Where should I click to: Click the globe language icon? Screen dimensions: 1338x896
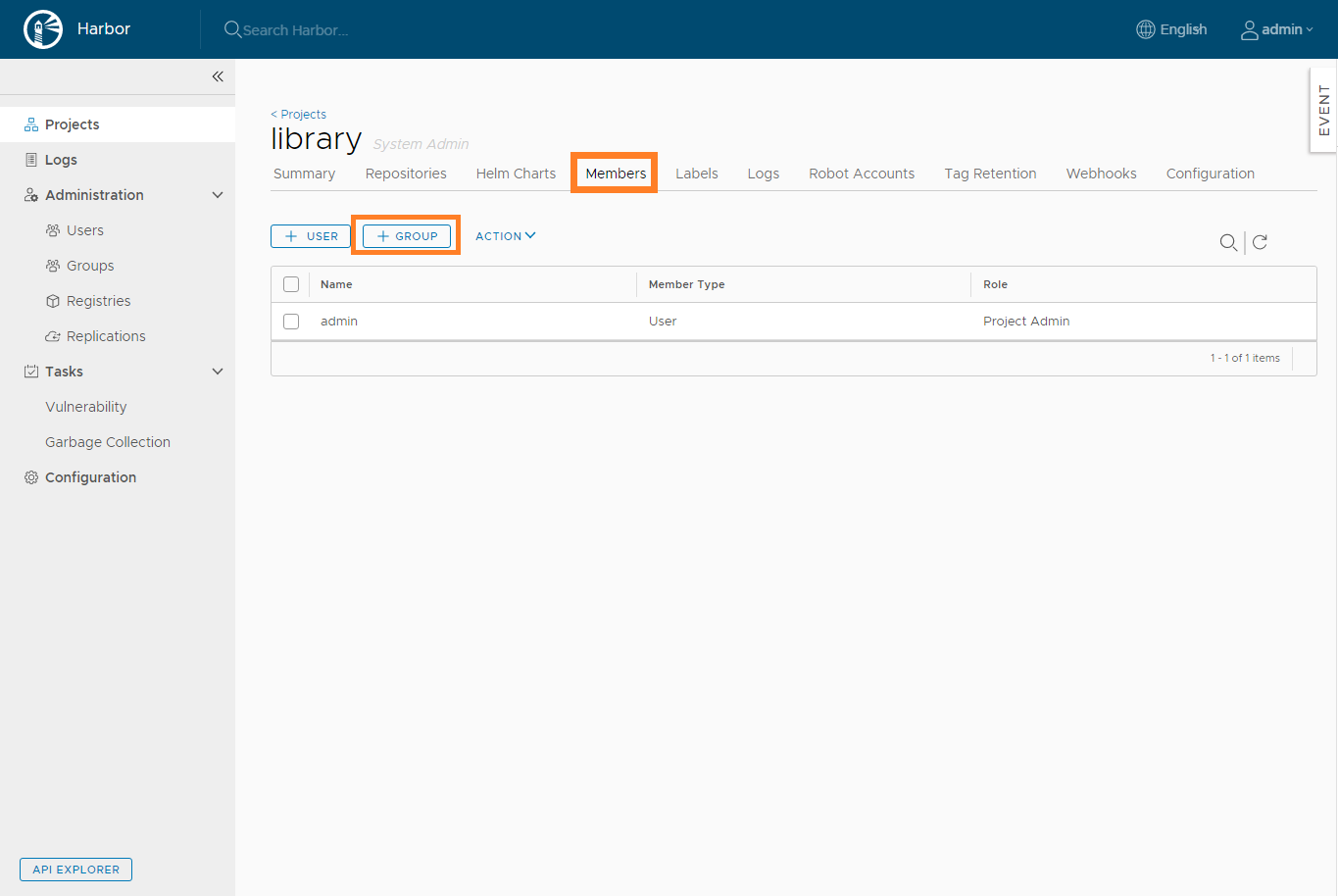[1145, 29]
